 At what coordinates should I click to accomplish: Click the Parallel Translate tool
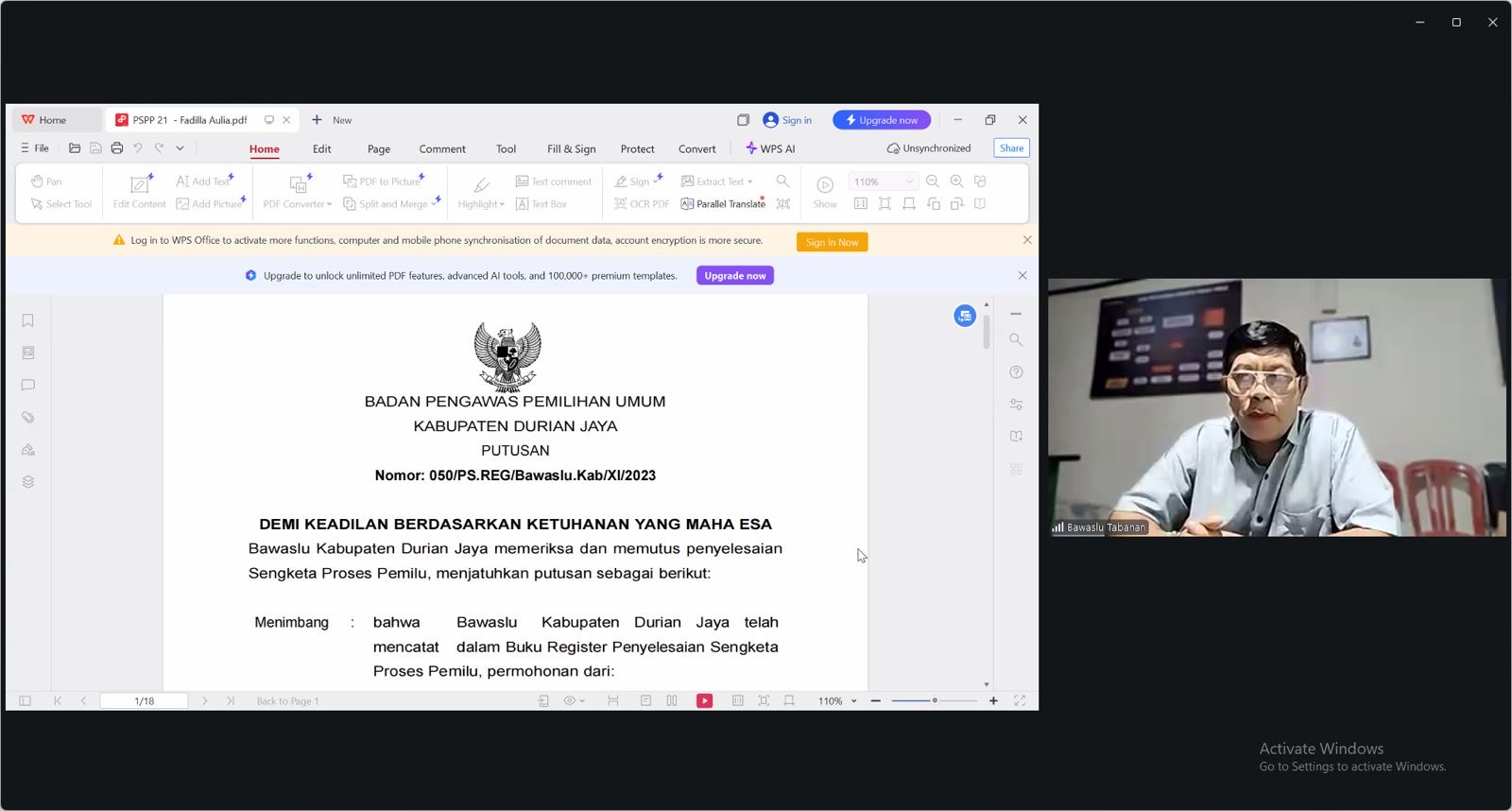point(723,204)
